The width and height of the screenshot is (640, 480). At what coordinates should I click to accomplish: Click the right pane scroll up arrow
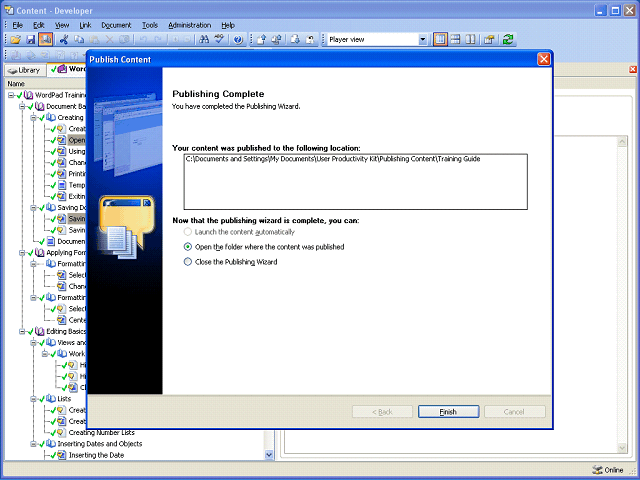pos(622,142)
